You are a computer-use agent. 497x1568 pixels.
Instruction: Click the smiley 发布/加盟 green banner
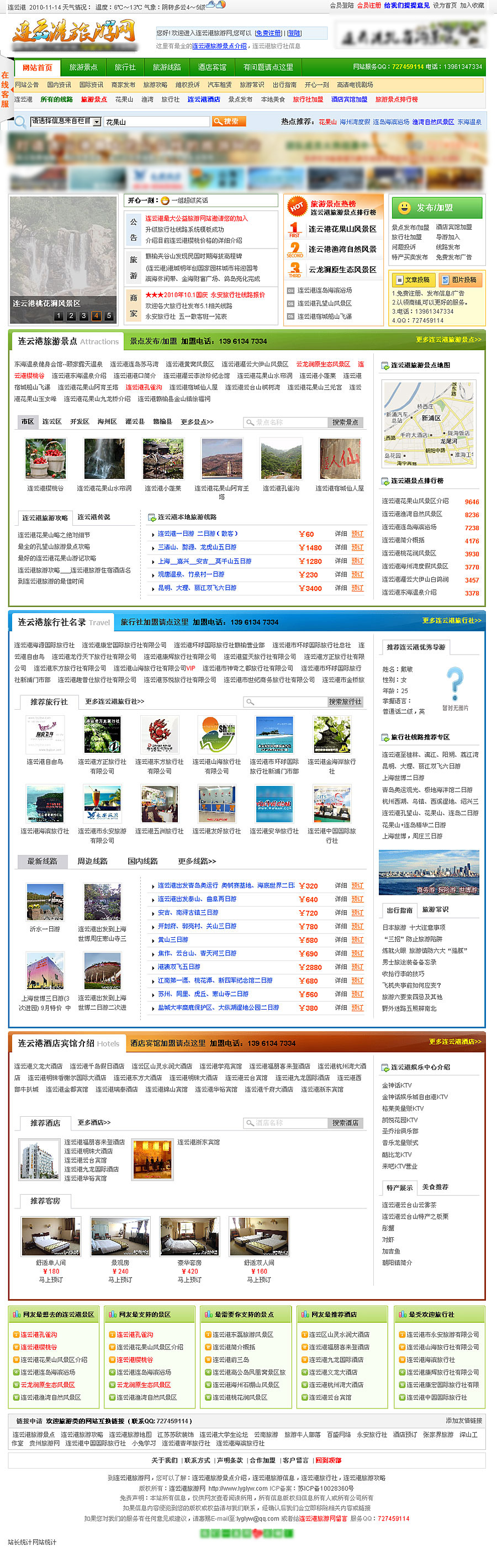pyautogui.click(x=436, y=208)
